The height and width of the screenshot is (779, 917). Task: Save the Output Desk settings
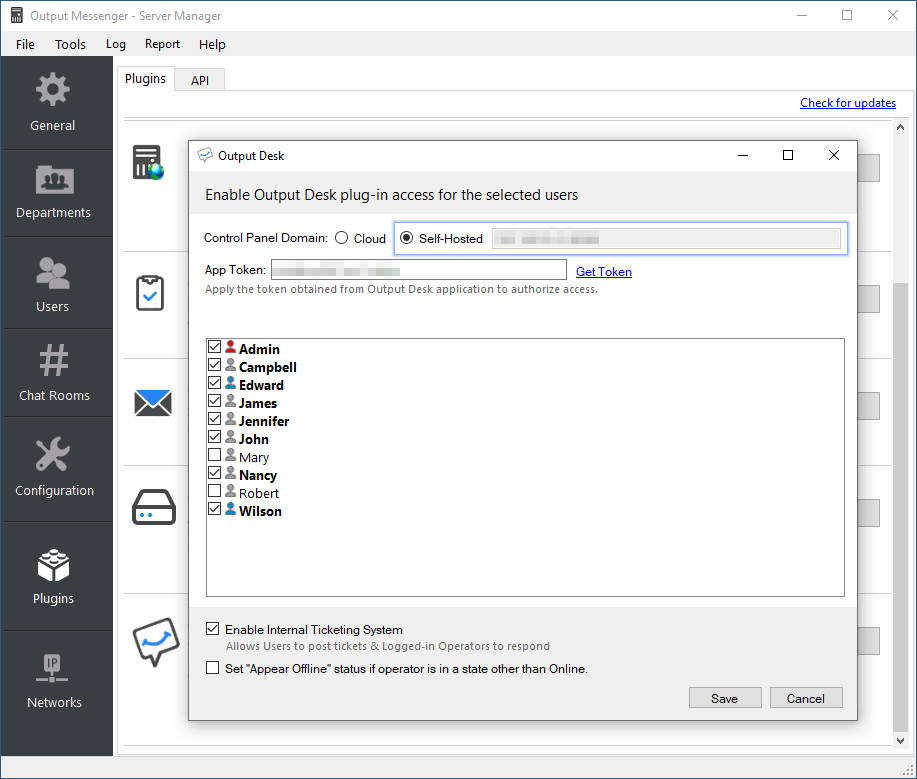point(725,698)
